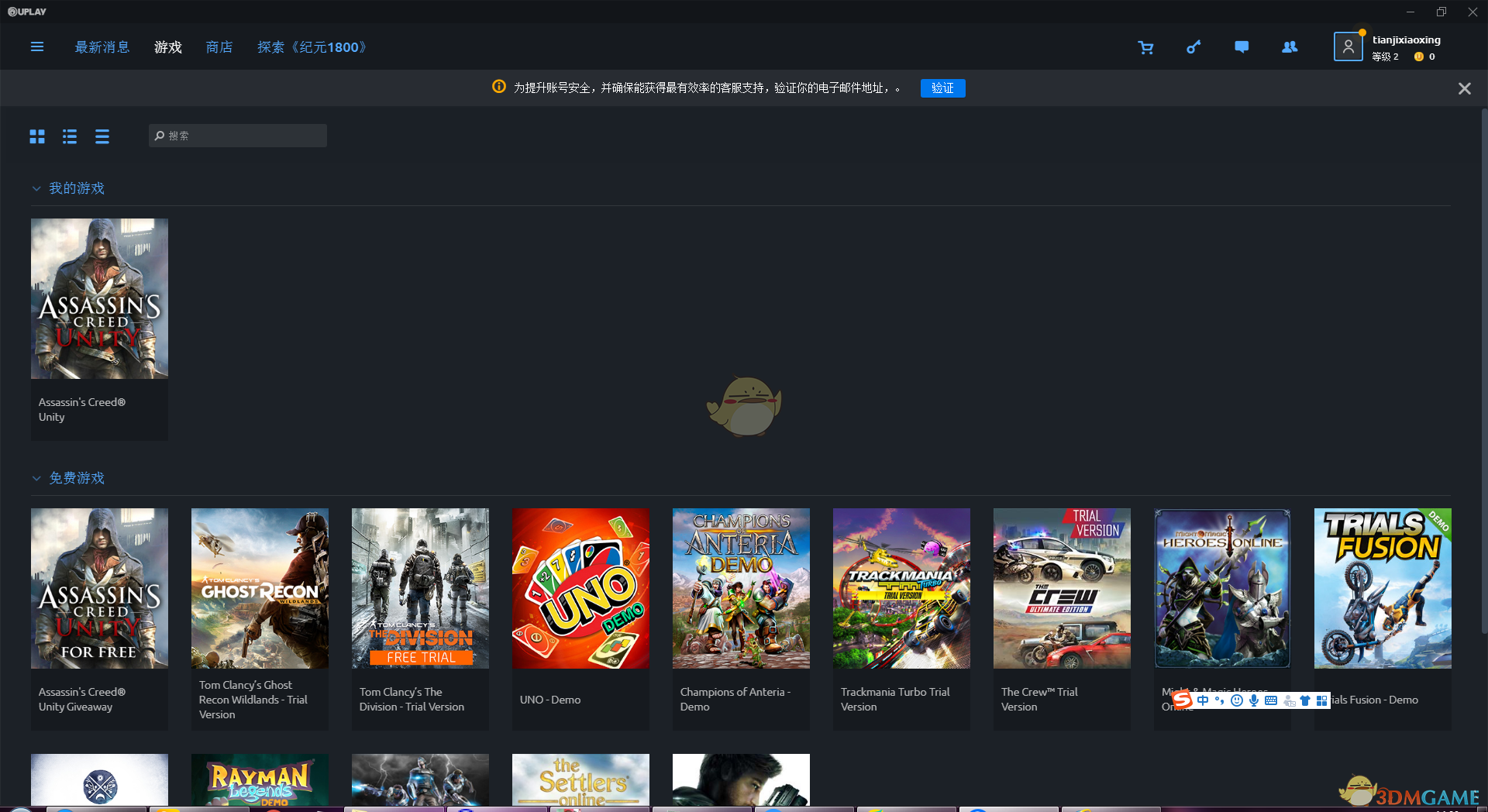This screenshot has width=1488, height=812.
Task: Open Ghost Recon Wildlands Trial cover
Action: click(x=260, y=588)
